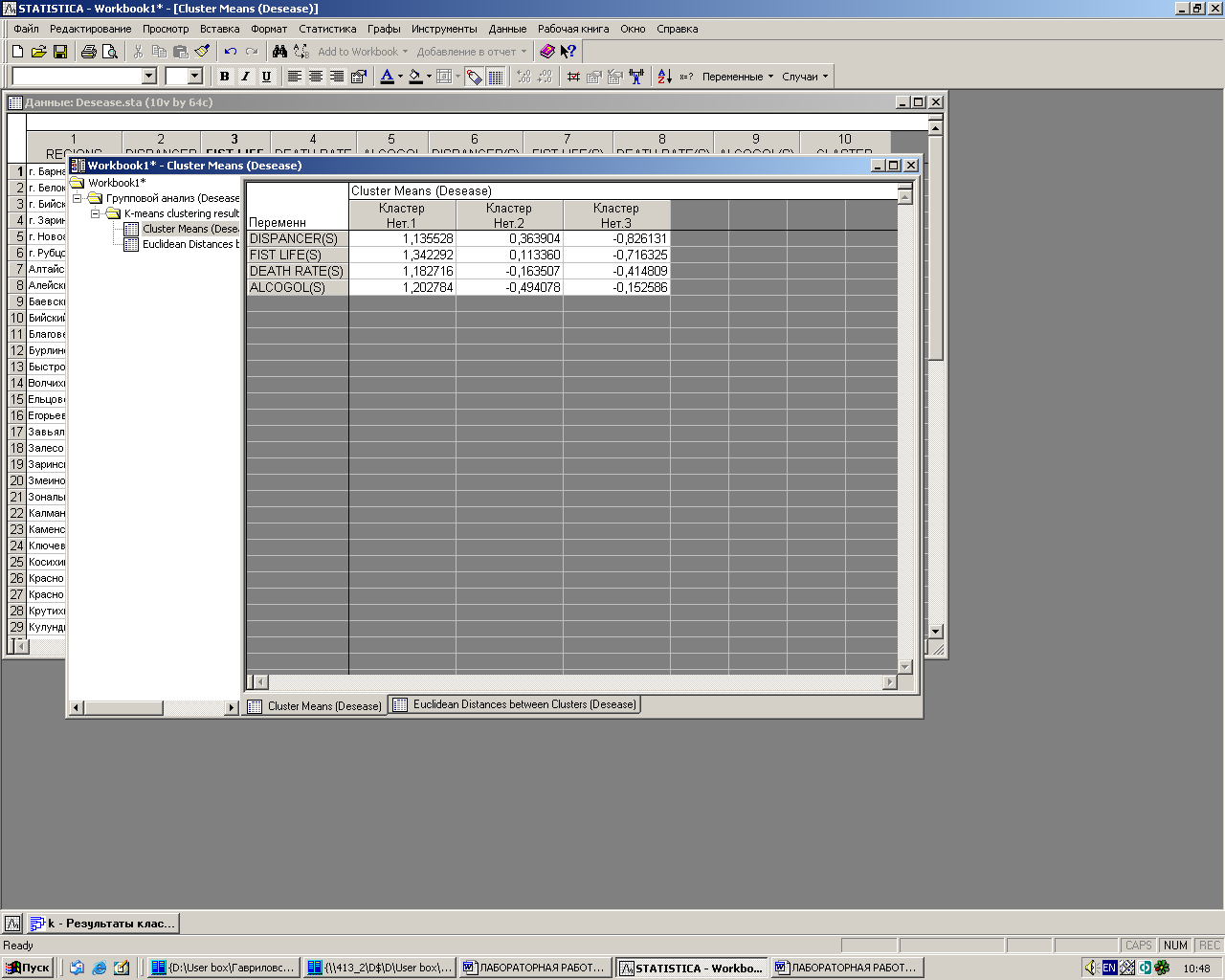
Task: Click the Undo arrow icon
Action: point(231,52)
